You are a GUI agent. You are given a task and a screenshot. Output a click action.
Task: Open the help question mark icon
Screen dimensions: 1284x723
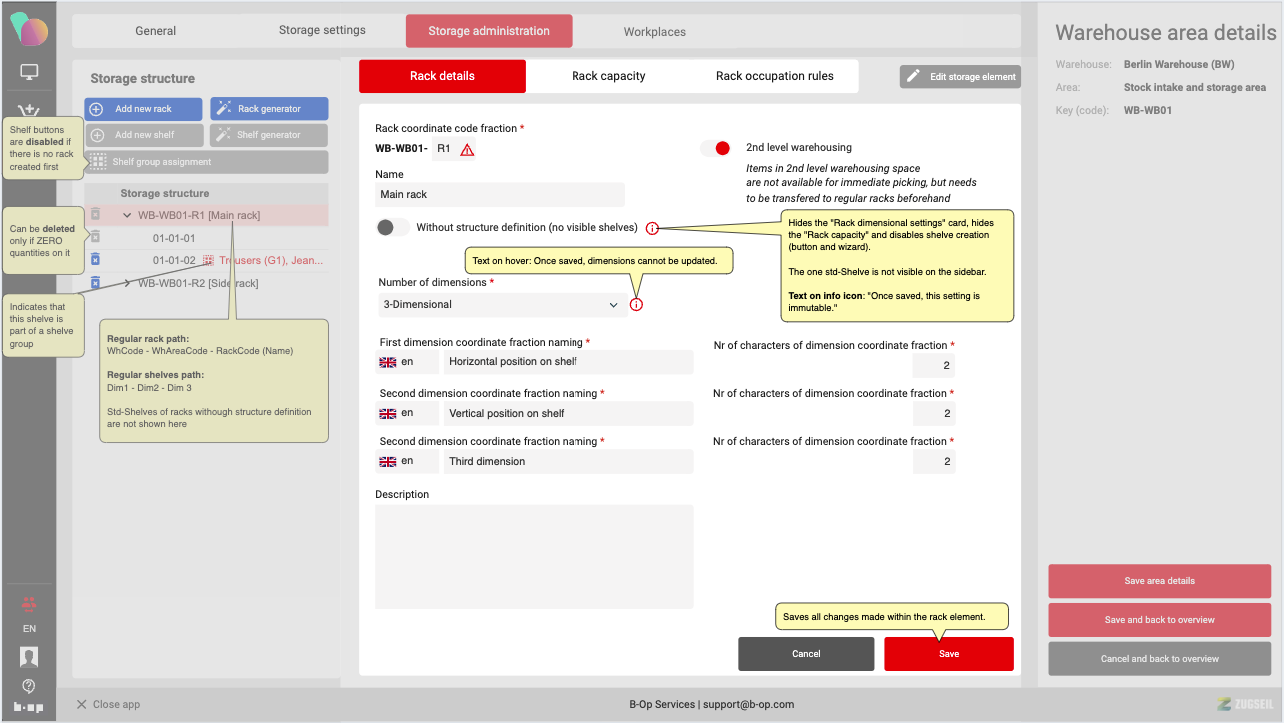(x=29, y=686)
